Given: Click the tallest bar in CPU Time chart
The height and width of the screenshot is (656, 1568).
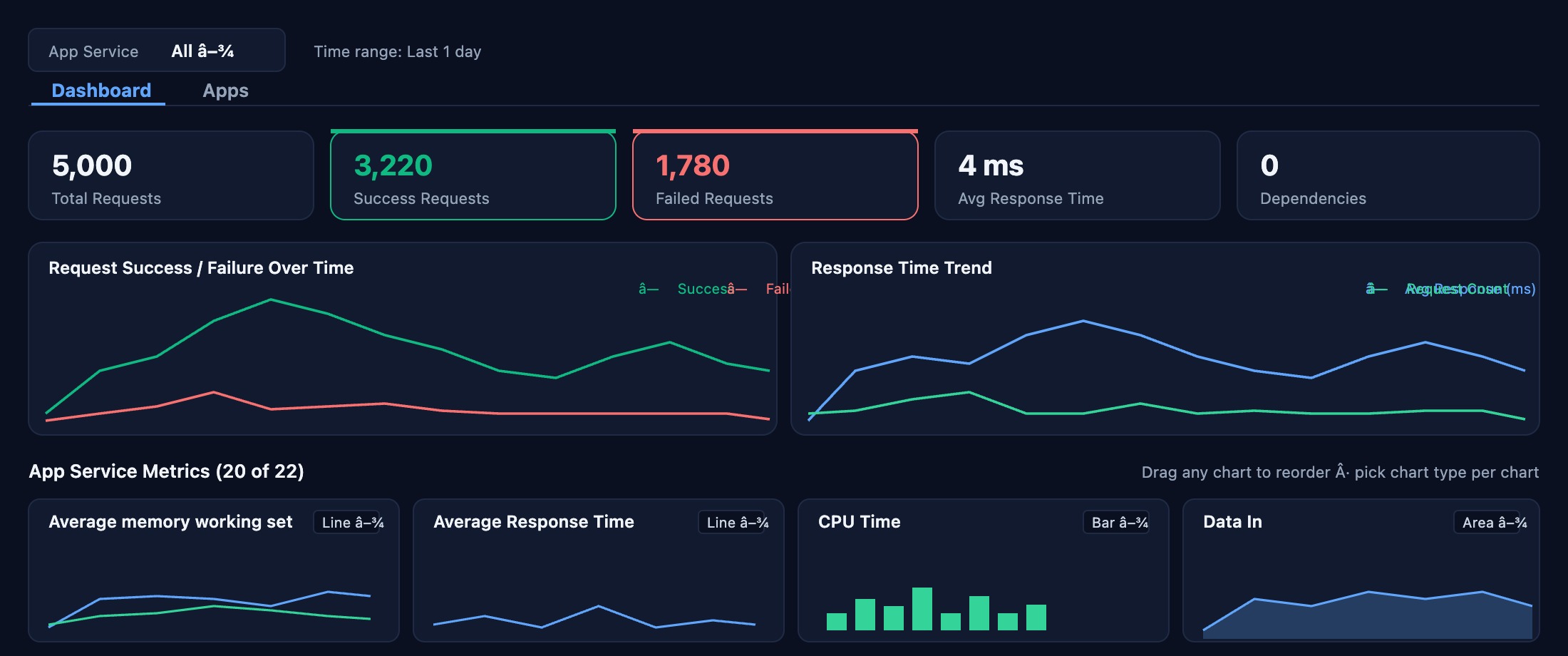Looking at the screenshot, I should pos(922,609).
